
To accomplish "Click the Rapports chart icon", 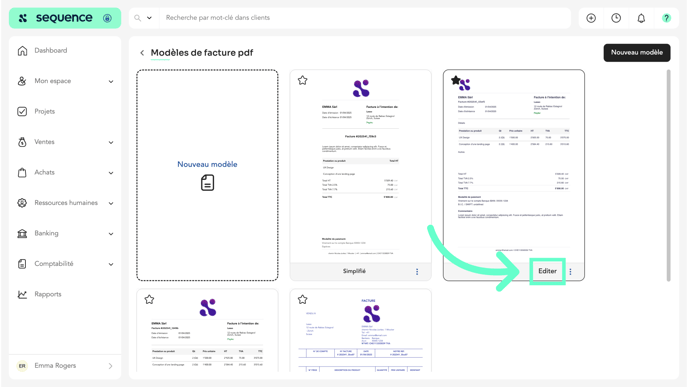I will 22,294.
